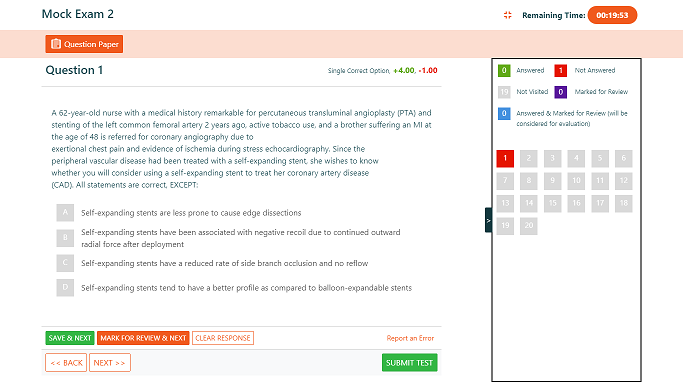The image size is (683, 384).
Task: Click Mark for Review & Next
Action: (x=143, y=338)
